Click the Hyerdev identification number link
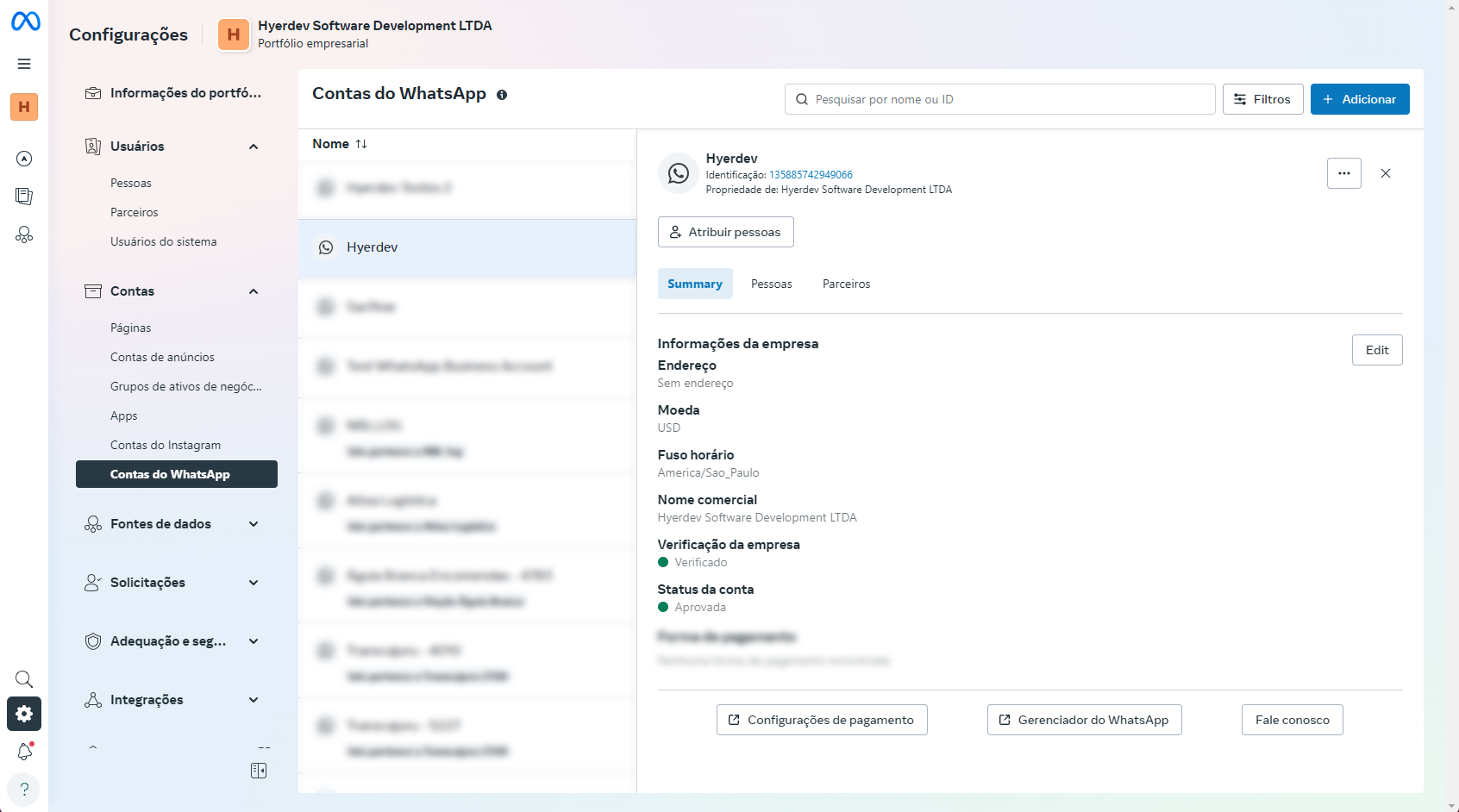1459x812 pixels. click(811, 175)
